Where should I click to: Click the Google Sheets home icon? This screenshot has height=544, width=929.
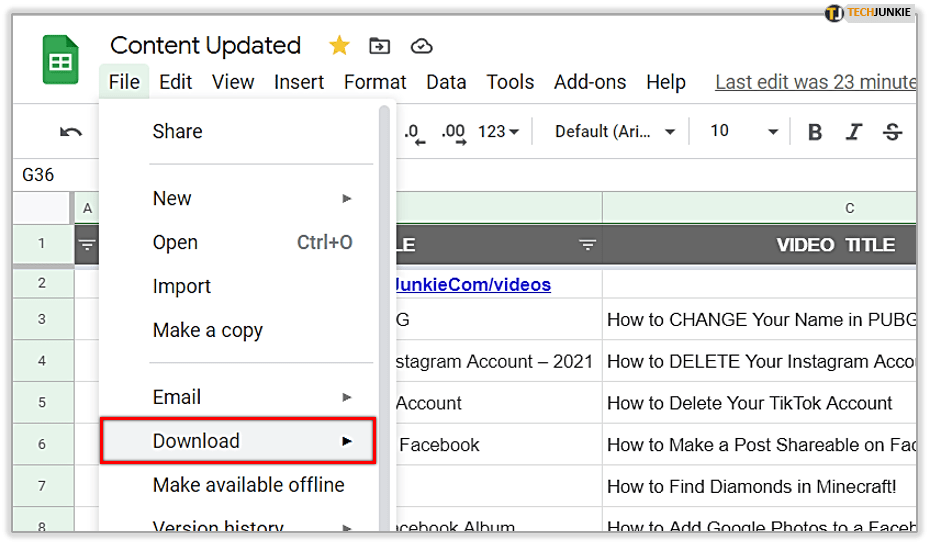coord(60,62)
